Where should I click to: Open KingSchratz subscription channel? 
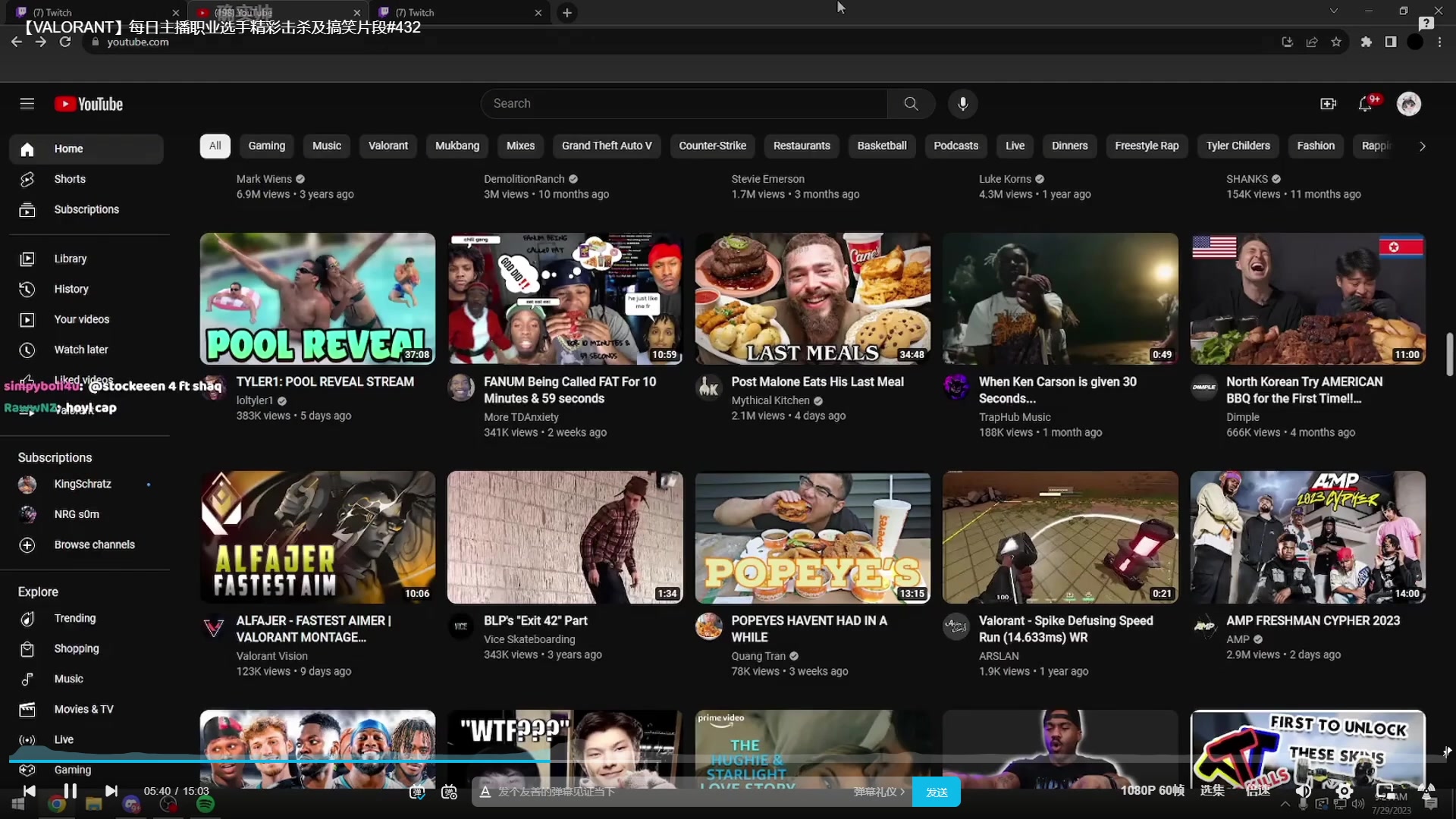click(x=86, y=484)
